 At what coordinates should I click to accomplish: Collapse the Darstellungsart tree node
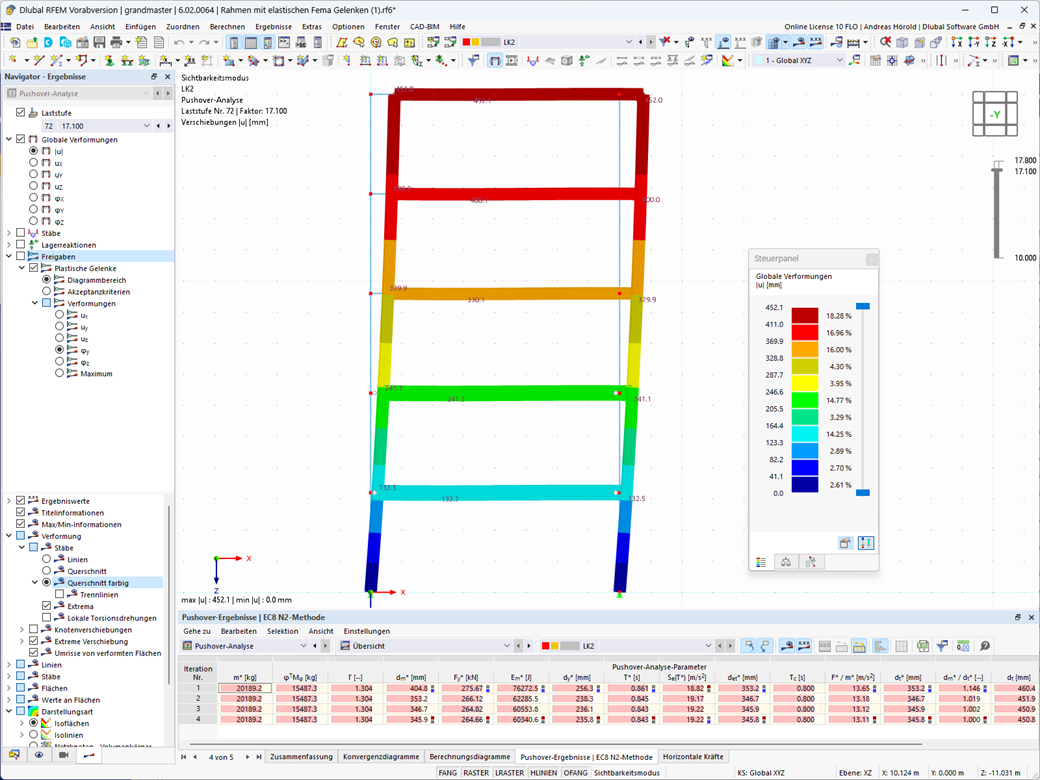[x=9, y=712]
